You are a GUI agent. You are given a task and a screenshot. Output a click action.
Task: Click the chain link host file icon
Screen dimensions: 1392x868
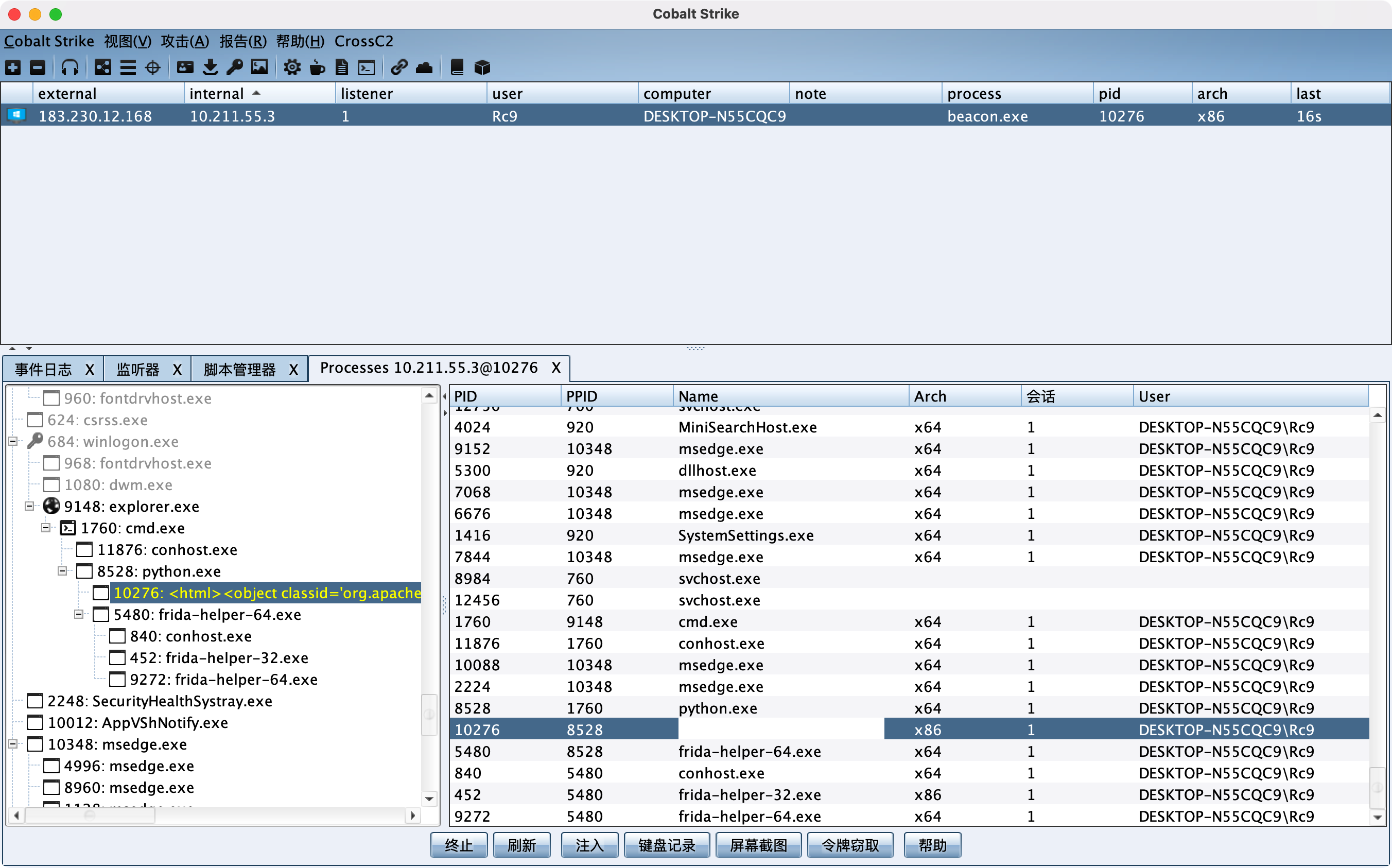(399, 68)
